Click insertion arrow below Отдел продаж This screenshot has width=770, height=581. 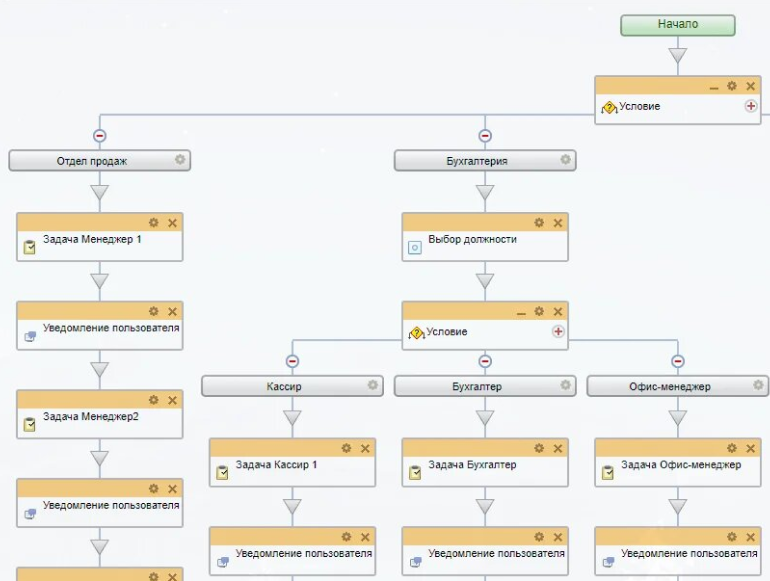pos(100,192)
